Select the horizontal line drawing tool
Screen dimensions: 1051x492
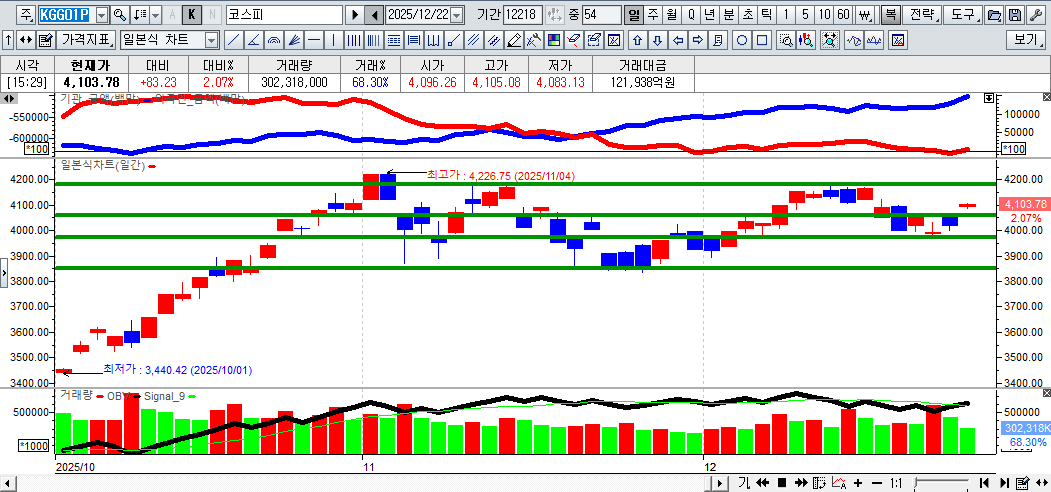[x=314, y=40]
